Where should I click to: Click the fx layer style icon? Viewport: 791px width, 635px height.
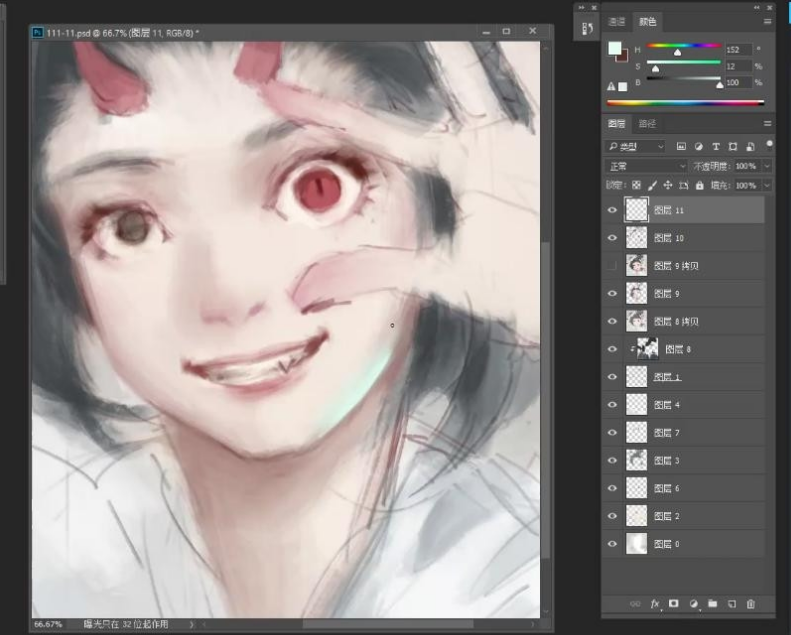(x=655, y=604)
